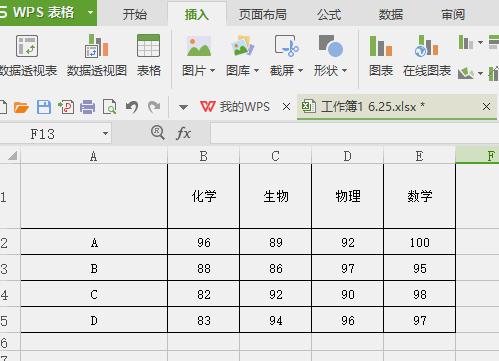Image resolution: width=499 pixels, height=361 pixels.
Task: Open file with the folder icon
Action: (21, 107)
